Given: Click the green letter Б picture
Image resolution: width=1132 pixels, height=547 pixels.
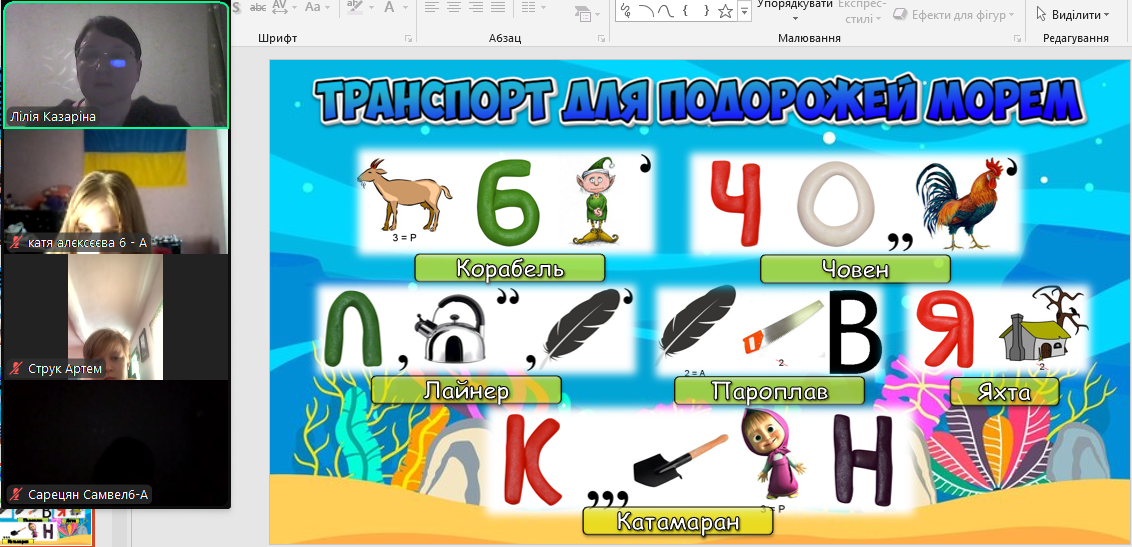Looking at the screenshot, I should (x=509, y=201).
